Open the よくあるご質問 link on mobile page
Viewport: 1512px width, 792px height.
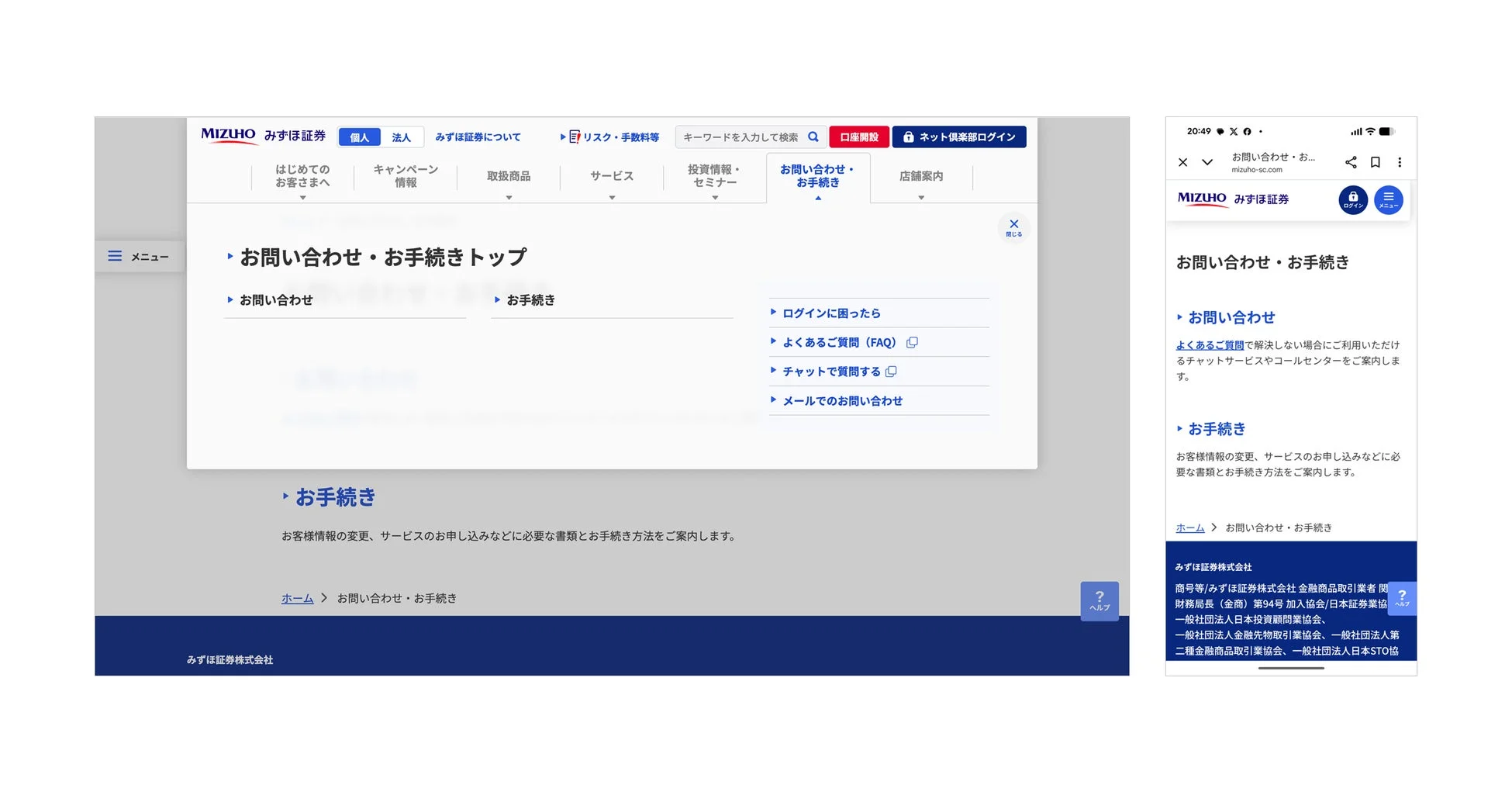tap(1210, 344)
